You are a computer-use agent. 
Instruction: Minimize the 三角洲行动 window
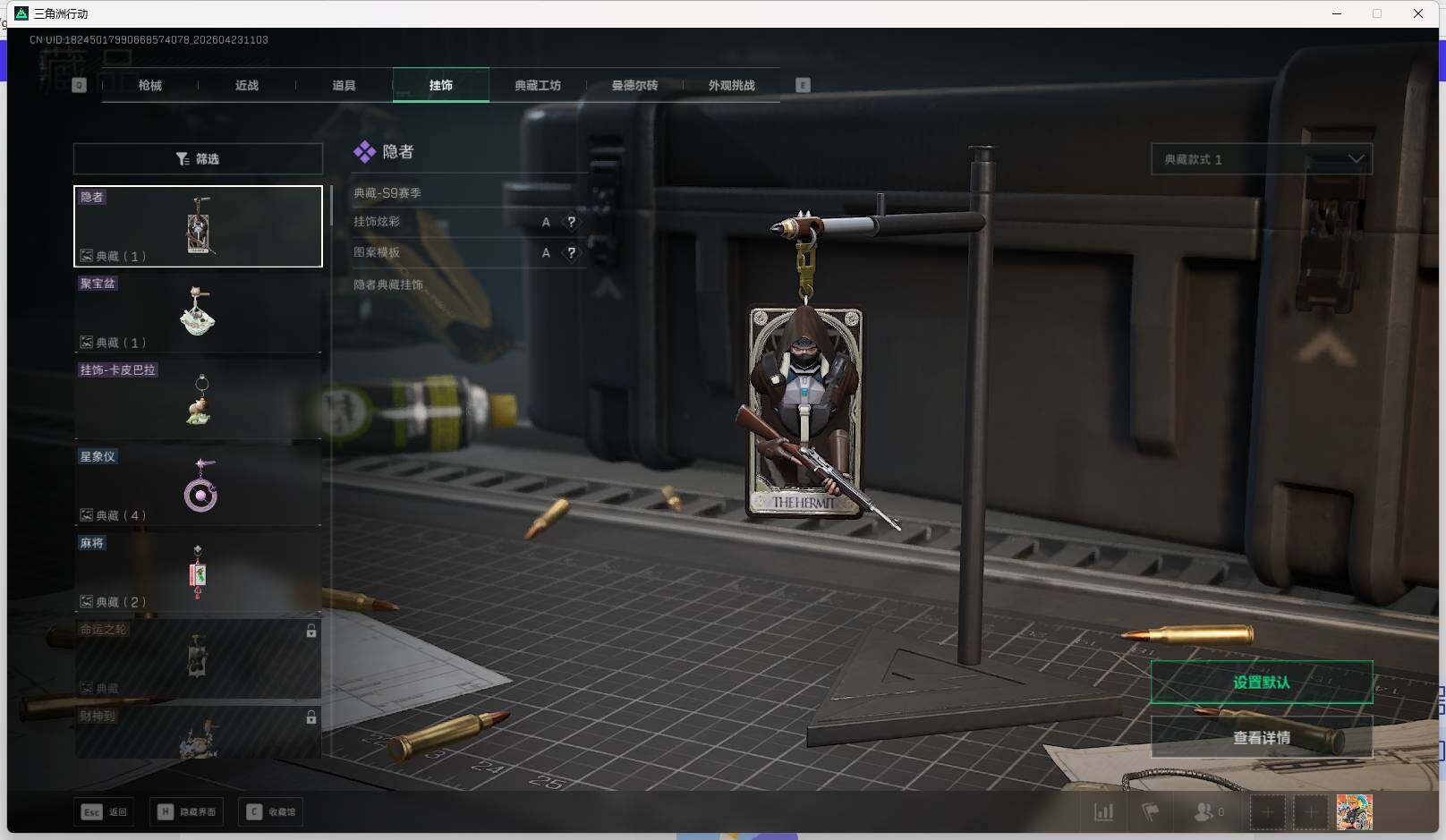1337,13
